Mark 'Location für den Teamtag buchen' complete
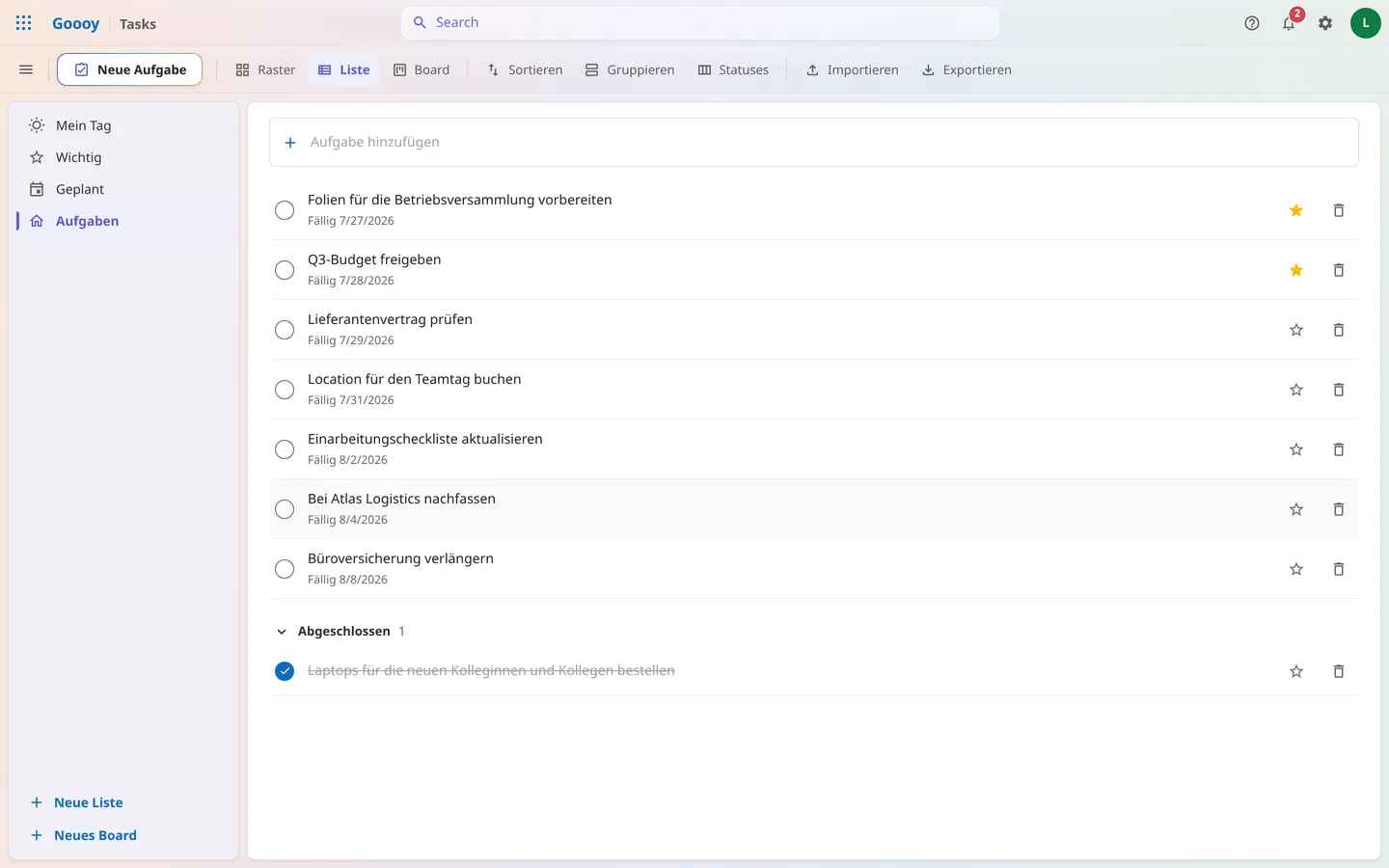Screen dimensions: 1389x868 tap(285, 390)
